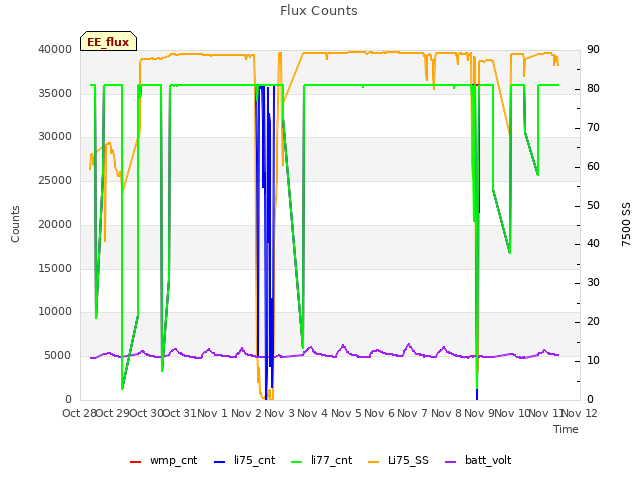Click the 15000 left axis tick label

(x=55, y=269)
